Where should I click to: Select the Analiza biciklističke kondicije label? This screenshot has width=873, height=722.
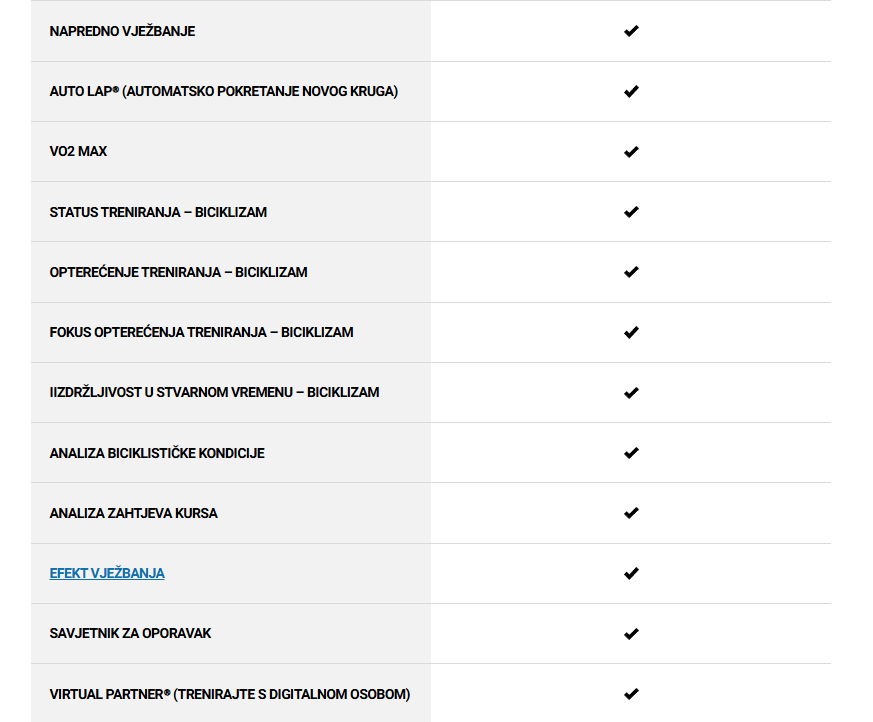[x=157, y=453]
